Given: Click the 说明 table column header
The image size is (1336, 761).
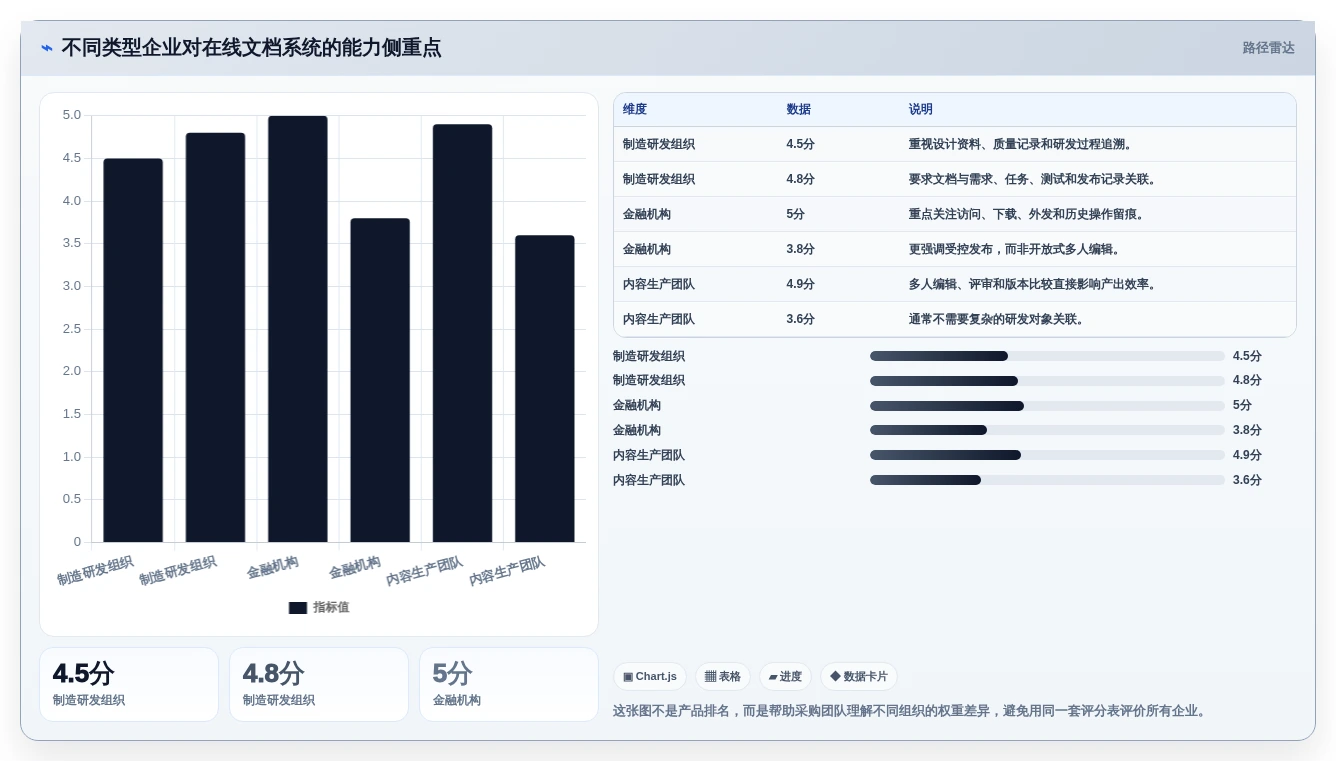Looking at the screenshot, I should [x=921, y=110].
